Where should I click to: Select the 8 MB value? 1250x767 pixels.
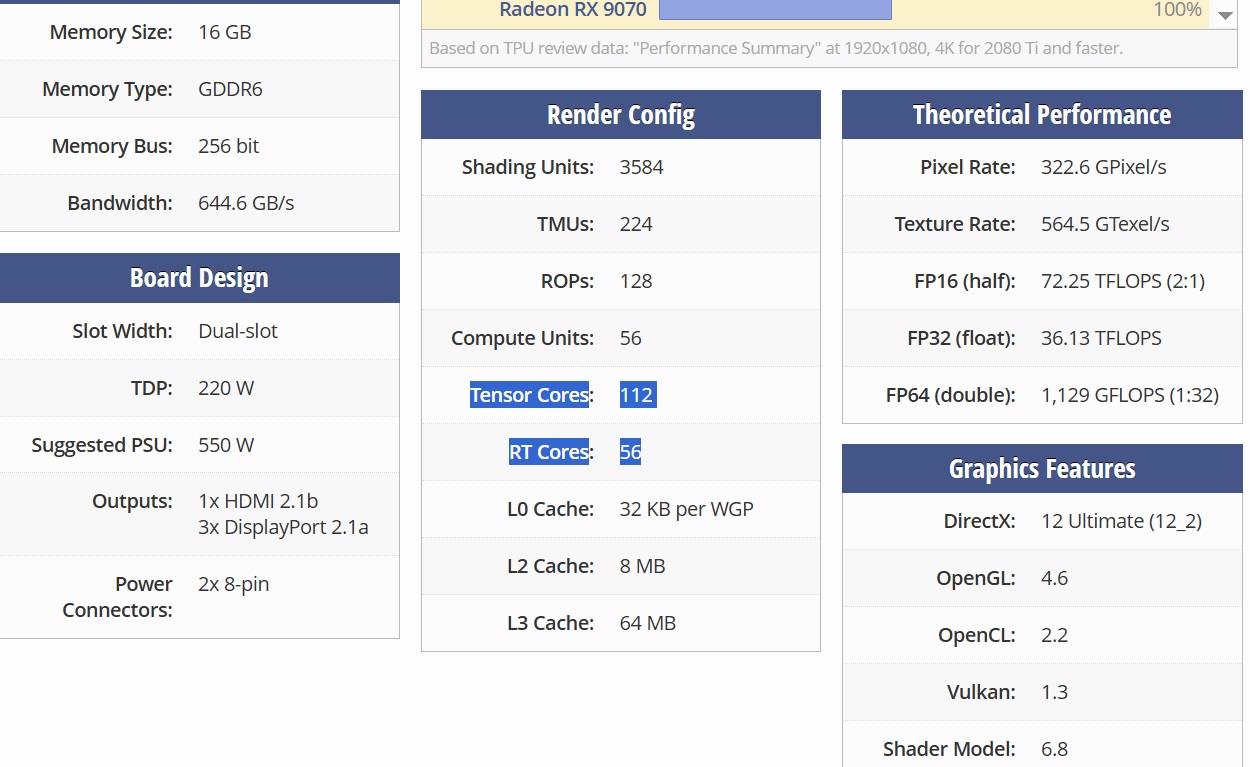pos(642,566)
